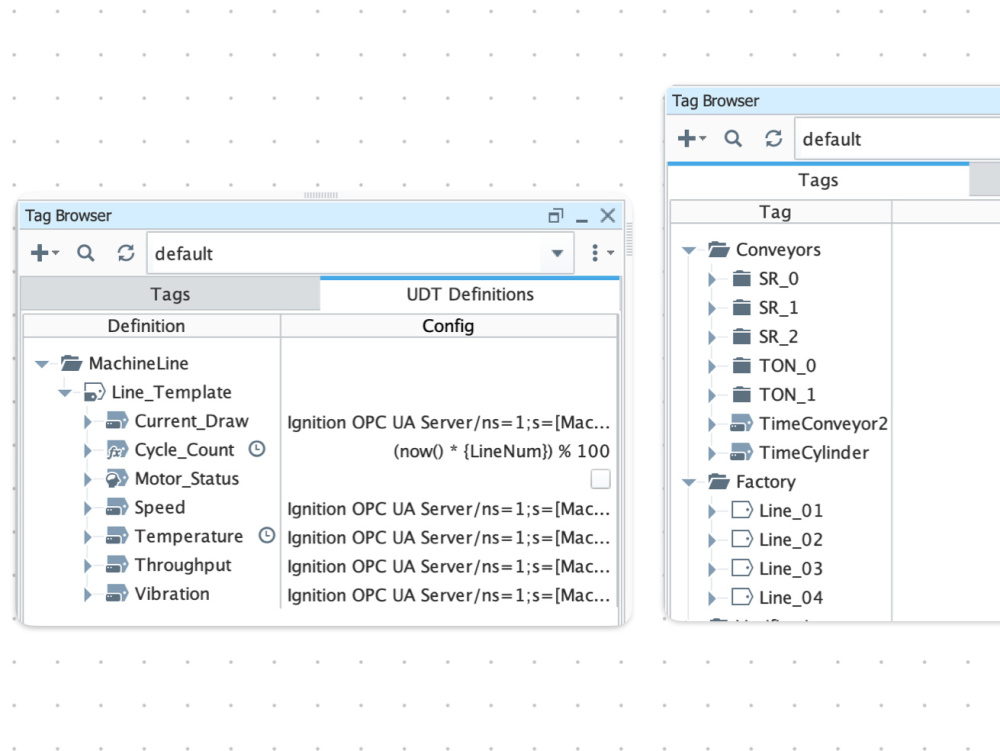Click the Config column header
Screen dimensions: 1000x751
(x=448, y=326)
